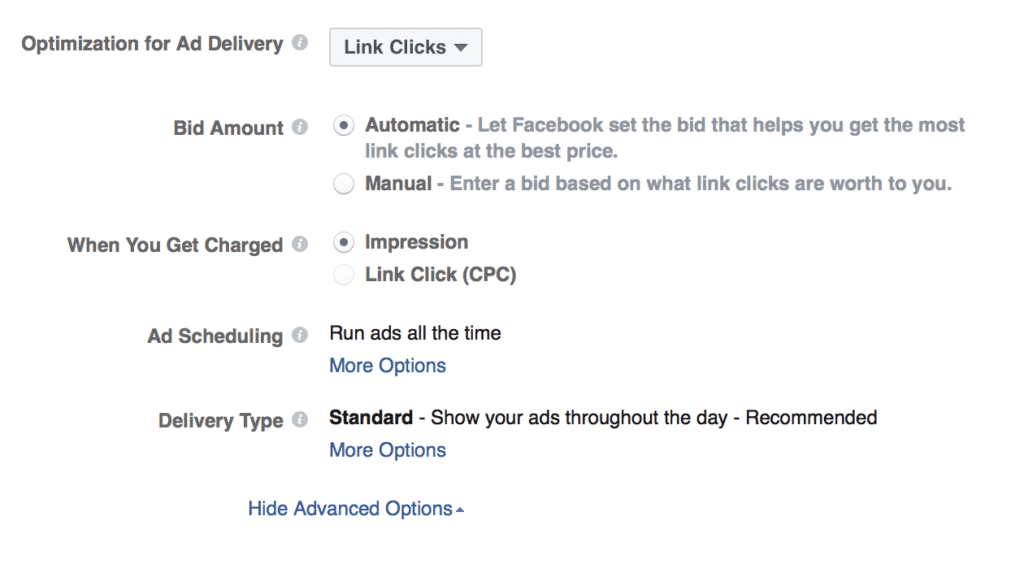Screen dimensions: 1024x577
Task: Click the Delivery Type info icon
Action: [x=300, y=421]
